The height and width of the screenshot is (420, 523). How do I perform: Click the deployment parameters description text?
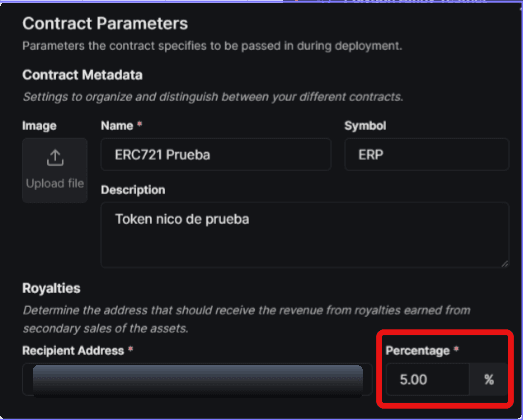(x=212, y=46)
